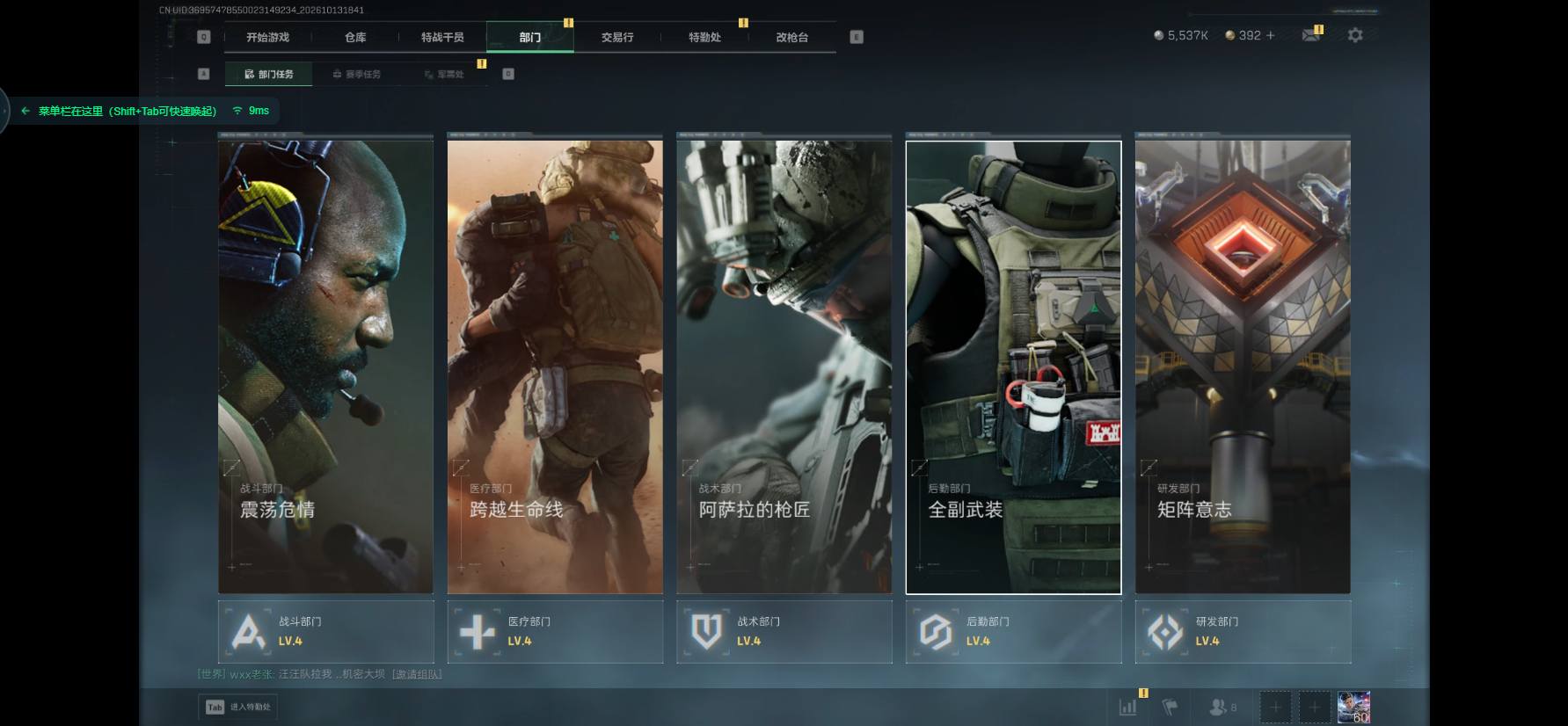Click the green back arrow on menu hint
The image size is (1568, 726).
pyautogui.click(x=26, y=111)
